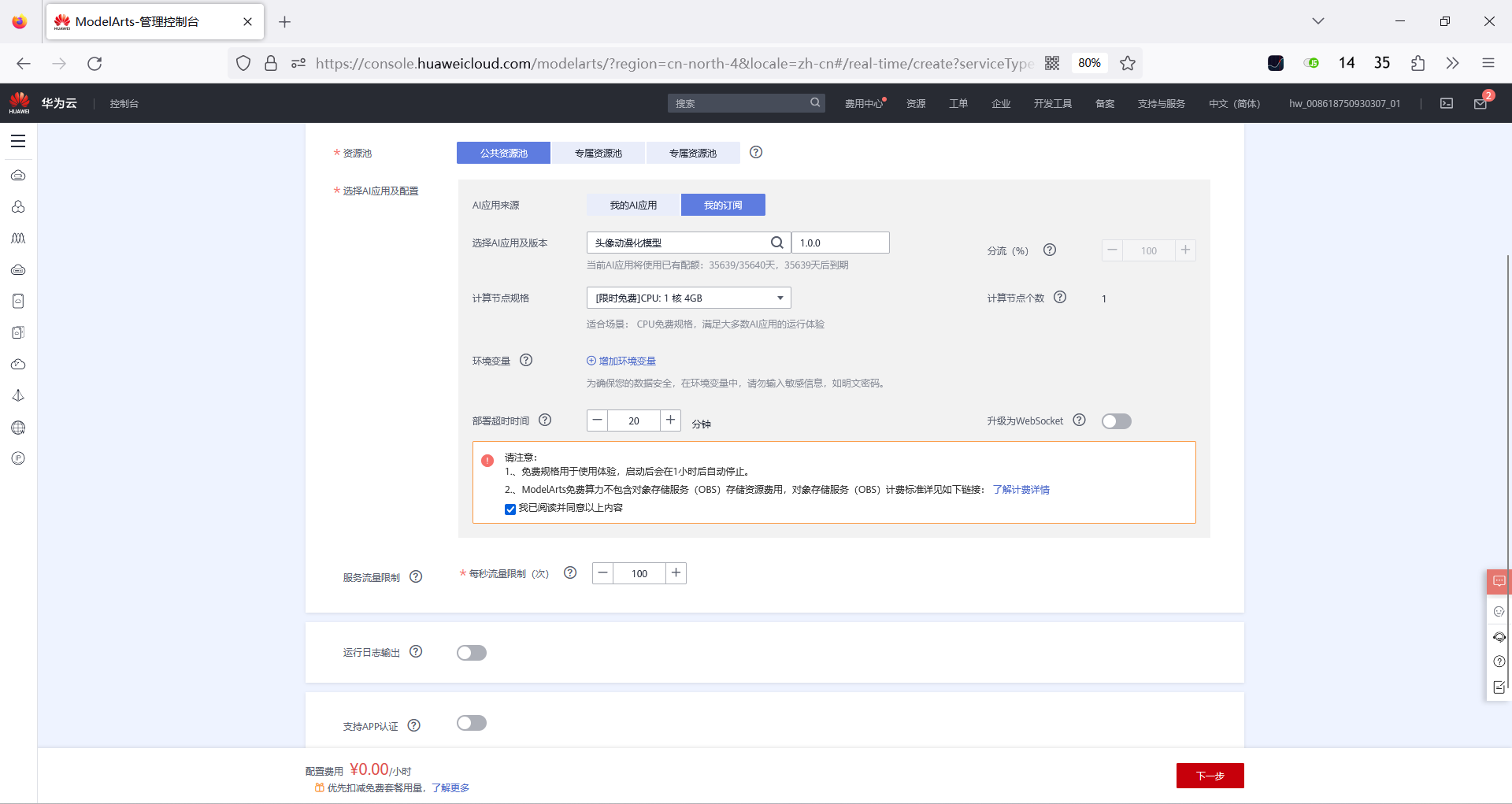Screen dimensions: 1512x804
Task: Show help for 支持APP认证
Action: tap(414, 725)
